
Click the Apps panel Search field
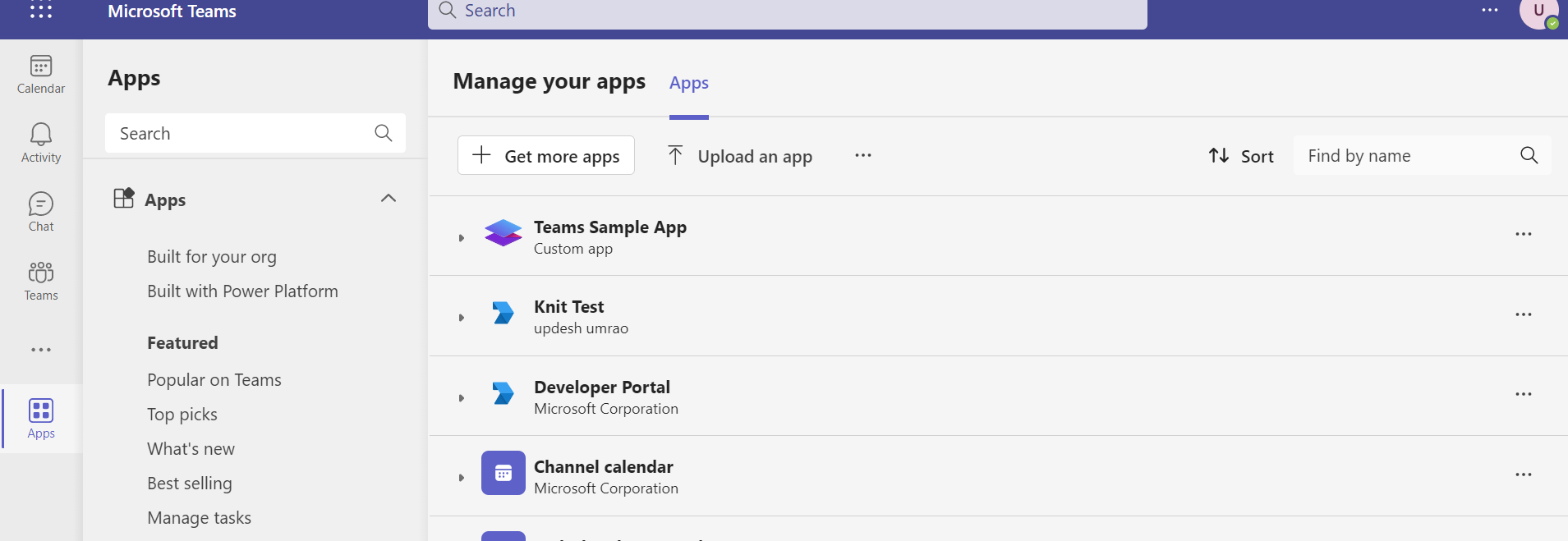pos(255,133)
